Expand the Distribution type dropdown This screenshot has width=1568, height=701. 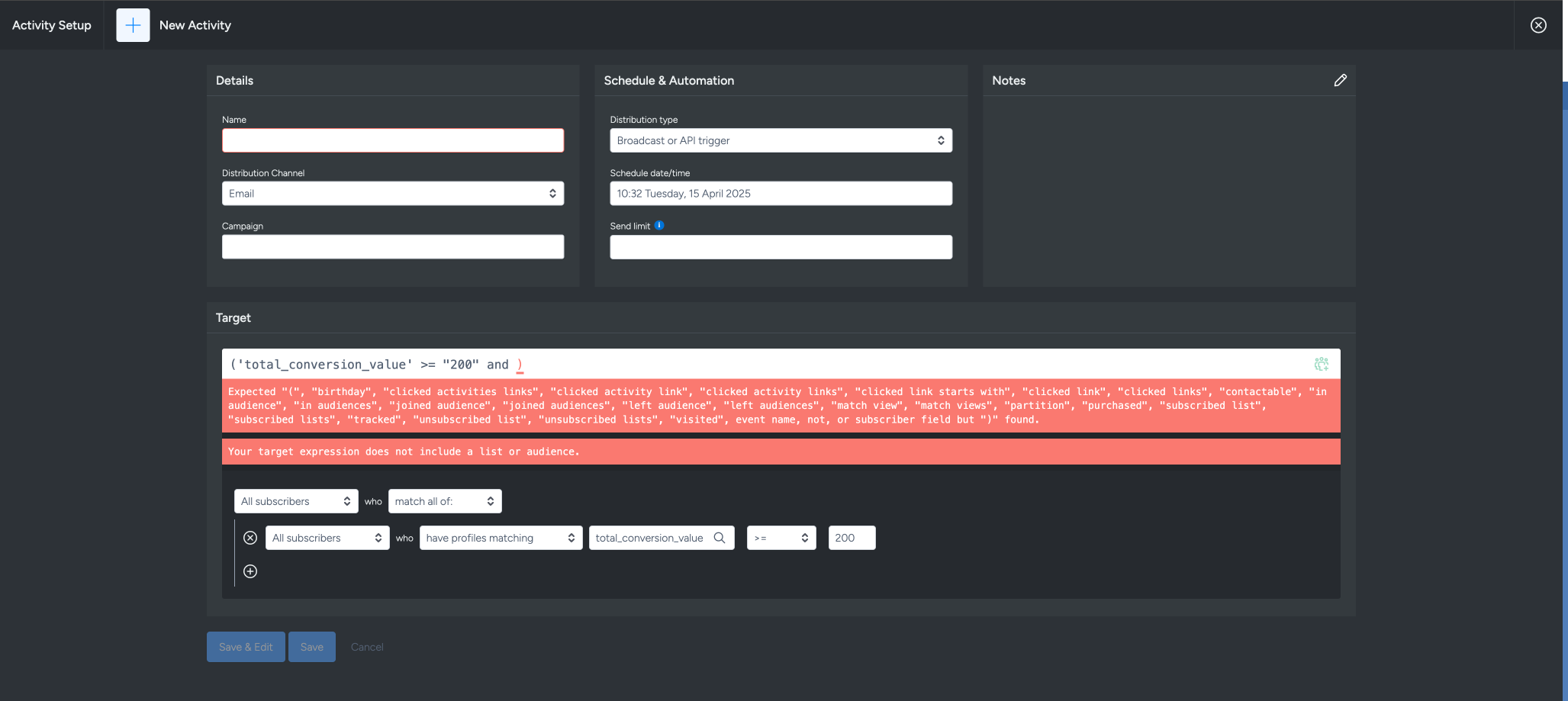click(781, 140)
